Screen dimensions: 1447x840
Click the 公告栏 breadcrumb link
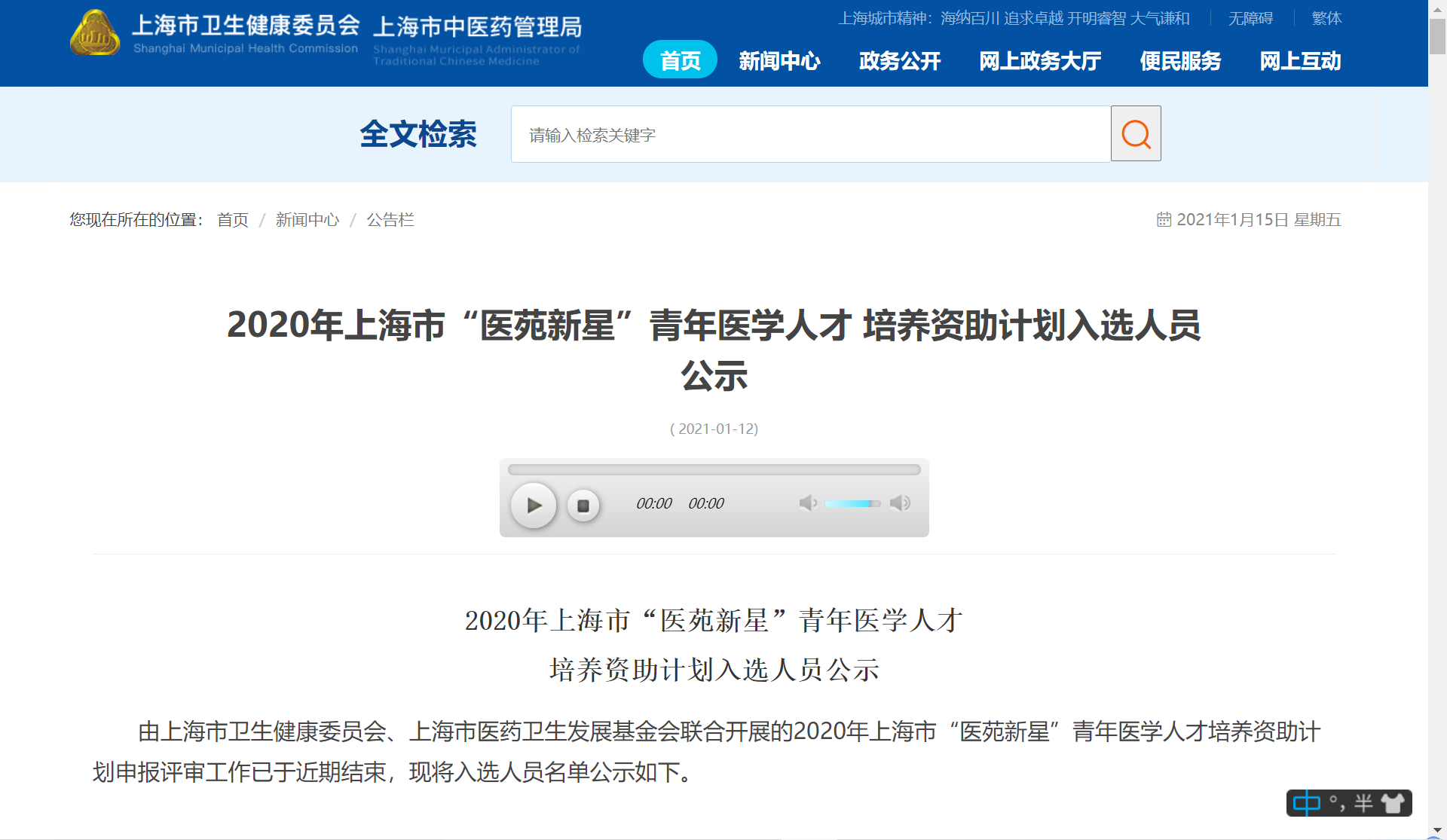390,219
